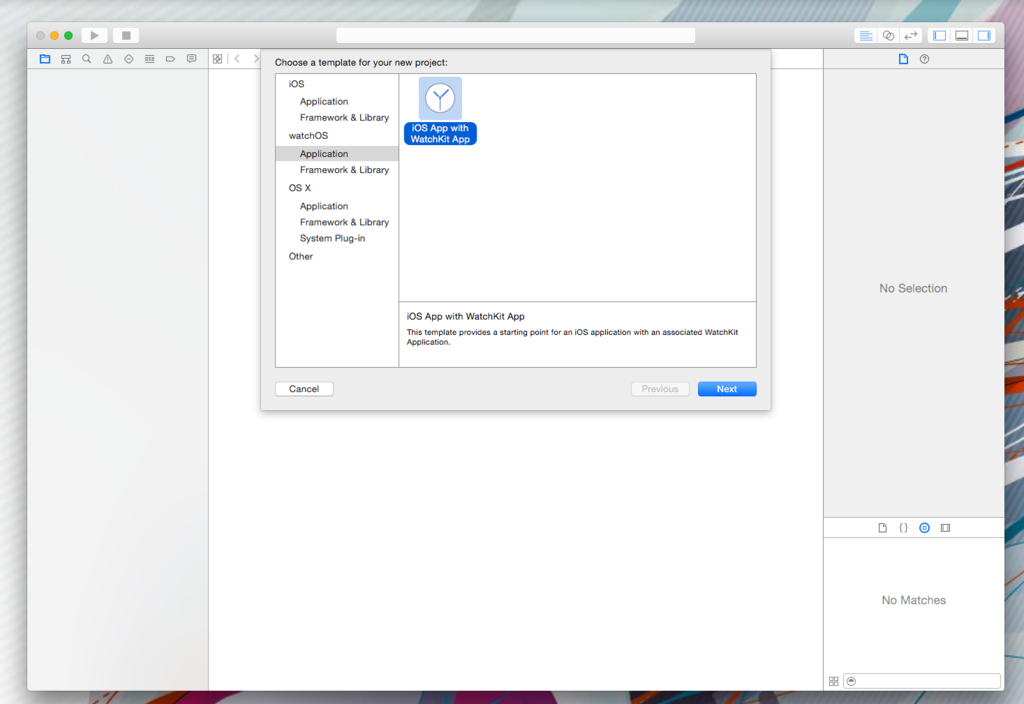Screen dimensions: 1024x704
Task: Select Application under iOS
Action: pyautogui.click(x=324, y=101)
